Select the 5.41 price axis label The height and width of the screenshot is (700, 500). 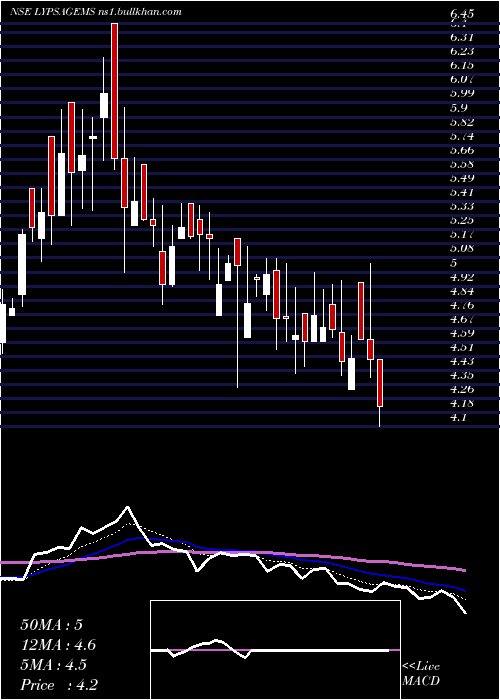click(462, 193)
